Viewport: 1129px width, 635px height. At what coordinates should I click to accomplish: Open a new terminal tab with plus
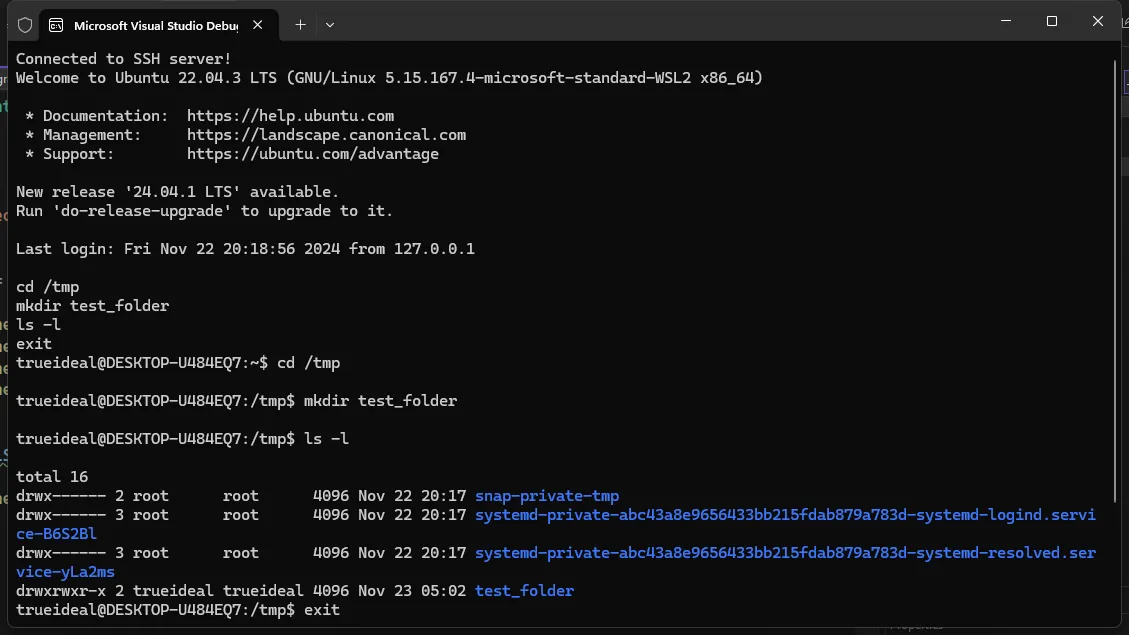pos(300,25)
